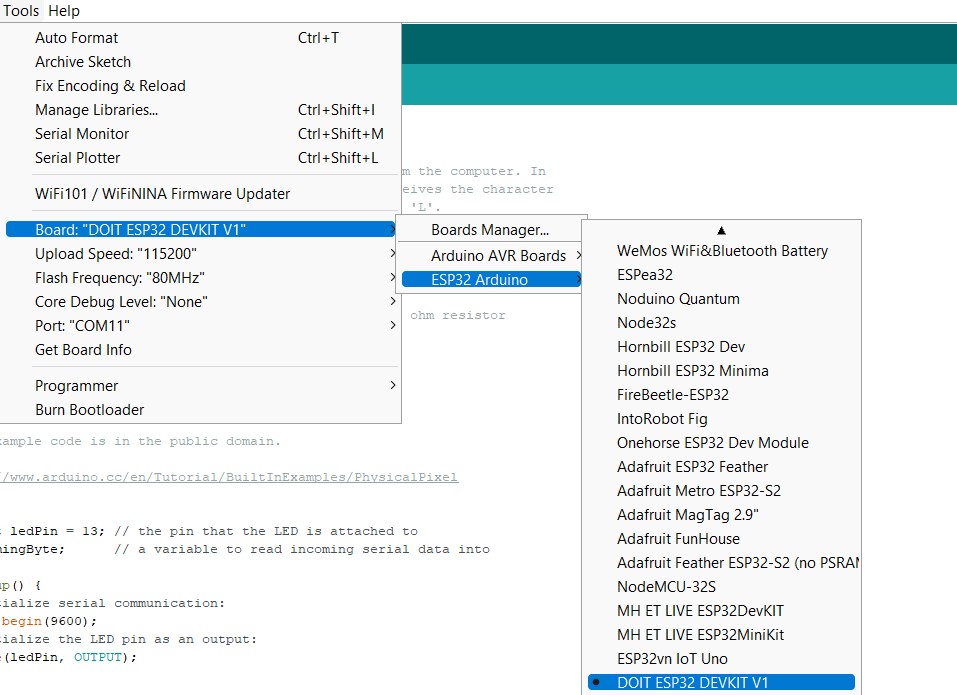Open the Arduino AVR Boards submenu

[490, 255]
